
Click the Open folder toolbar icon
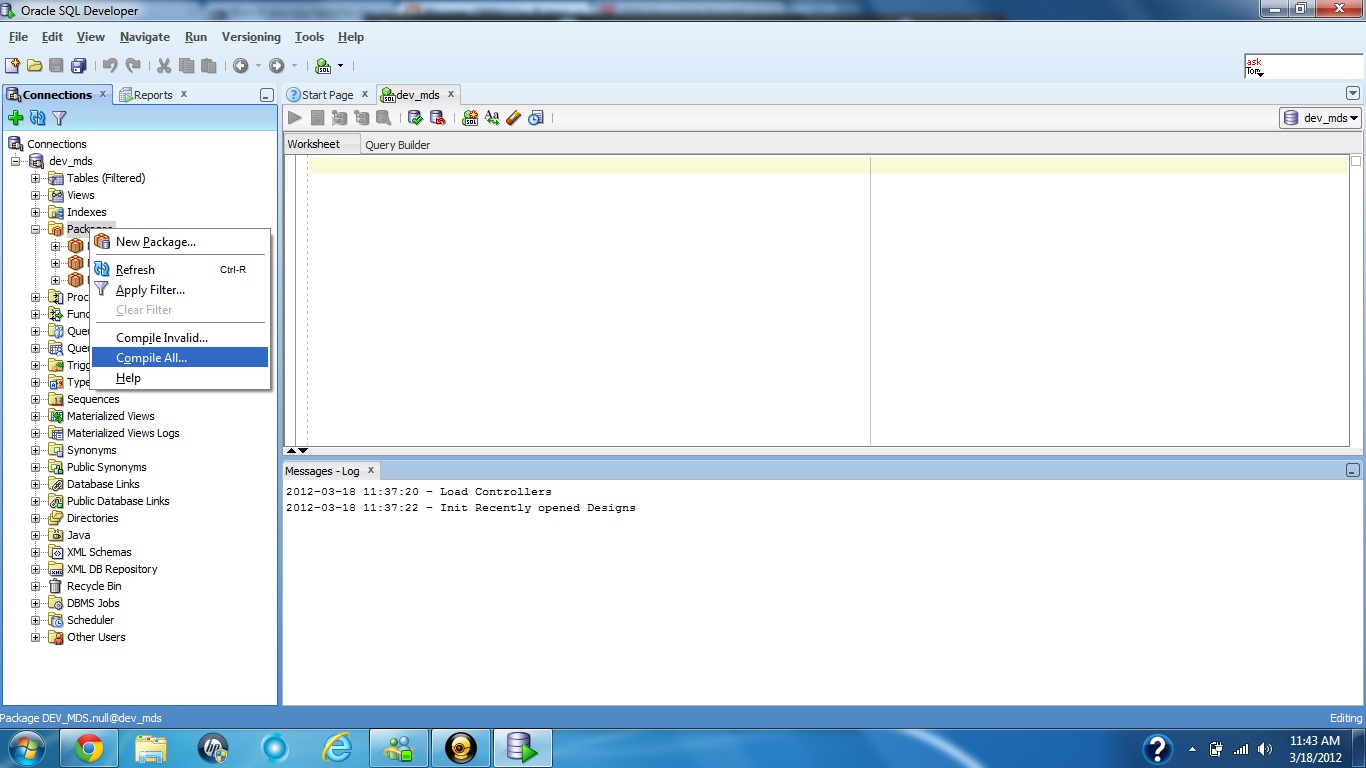34,66
